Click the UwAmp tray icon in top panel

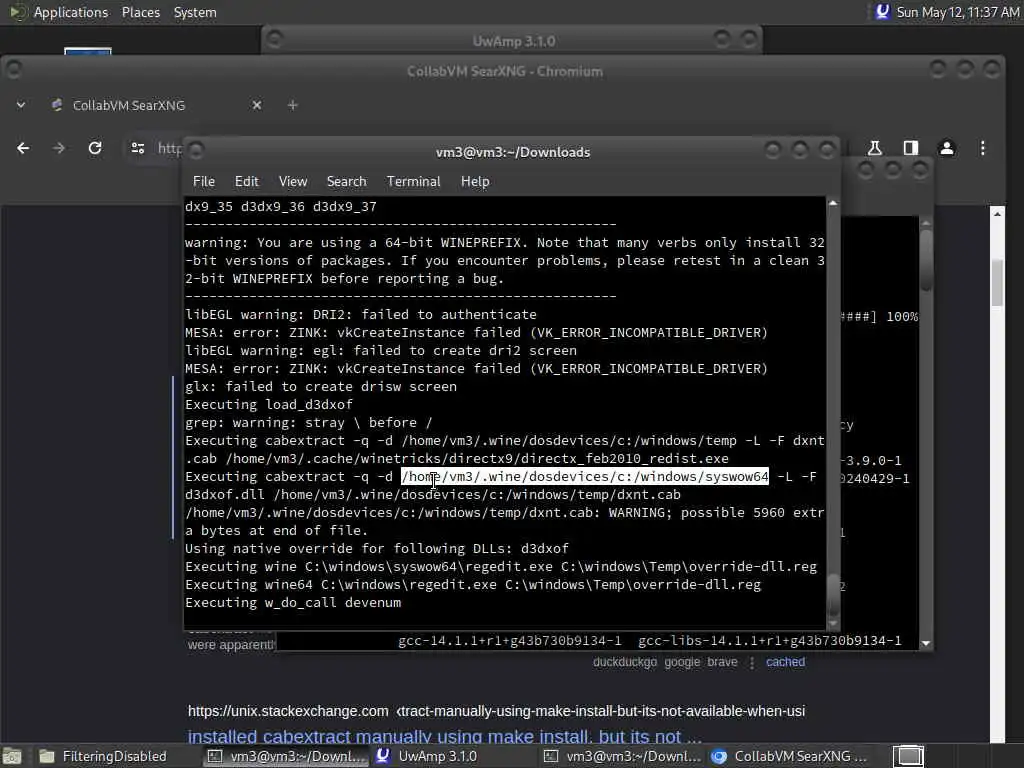tap(882, 12)
